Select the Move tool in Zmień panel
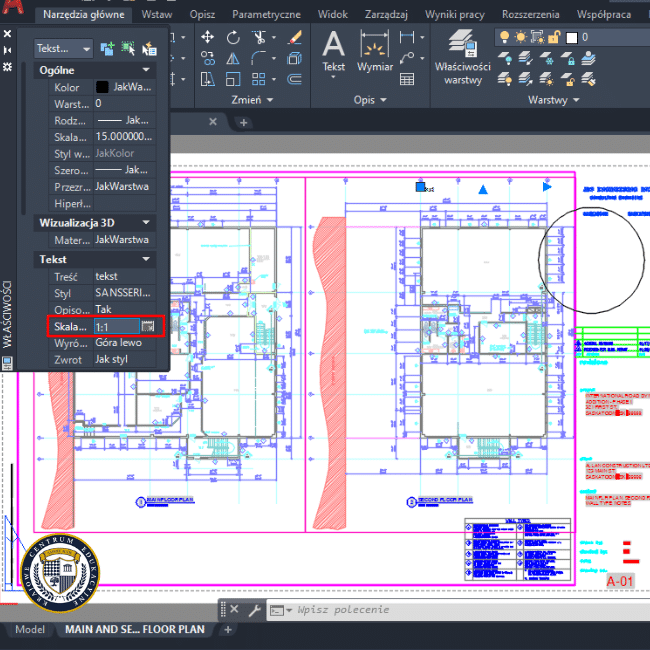This screenshot has width=650, height=650. pyautogui.click(x=207, y=37)
